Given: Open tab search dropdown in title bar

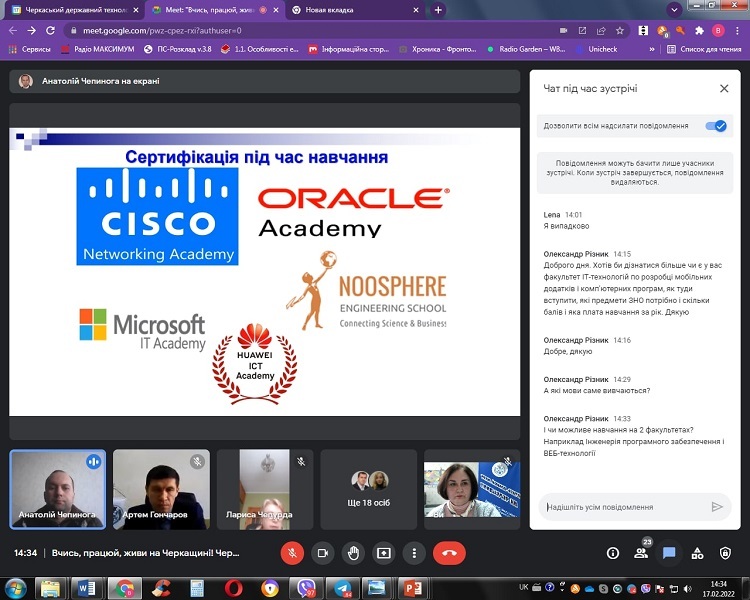Looking at the screenshot, I should click(674, 10).
